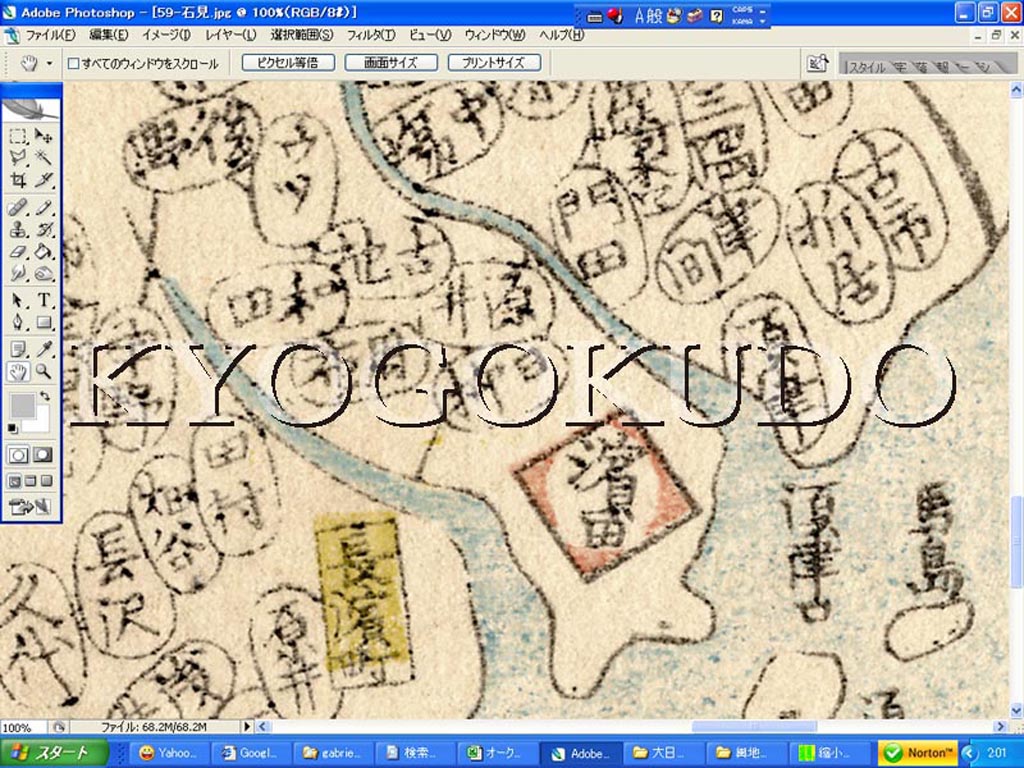Open the 選択範囲(S) menu

301,35
